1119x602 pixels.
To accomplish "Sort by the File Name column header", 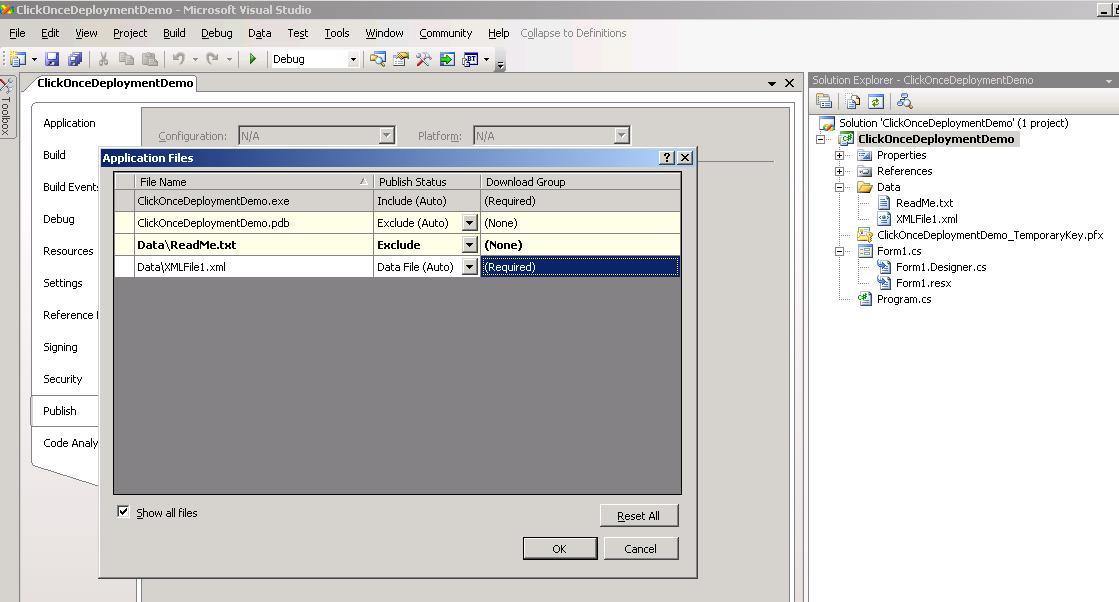I will tap(253, 182).
